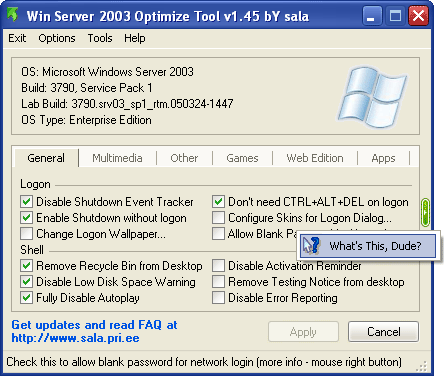Click the Cancel button
This screenshot has height=376, width=444.
click(383, 332)
